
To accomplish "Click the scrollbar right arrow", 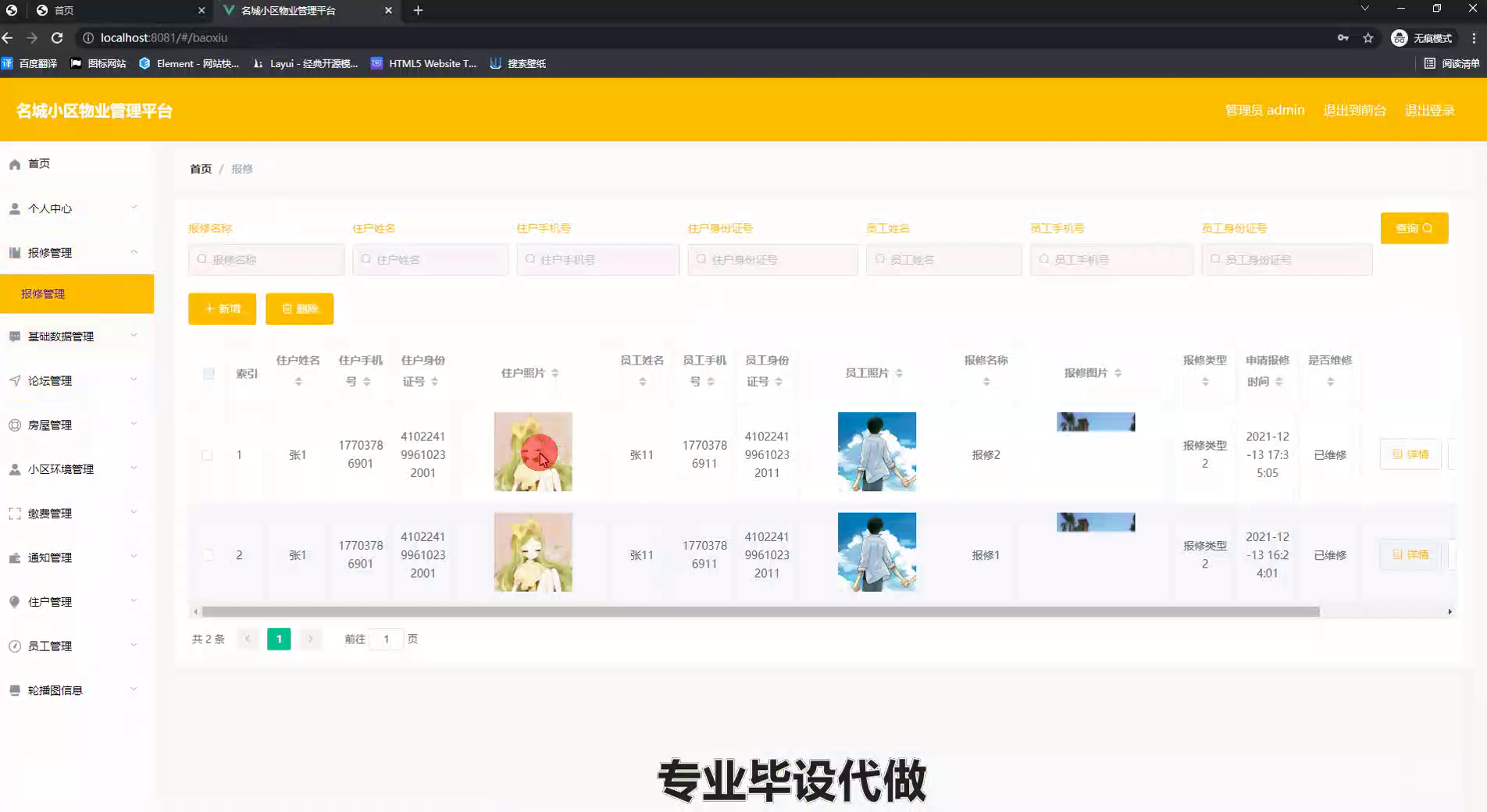I will [x=1450, y=612].
